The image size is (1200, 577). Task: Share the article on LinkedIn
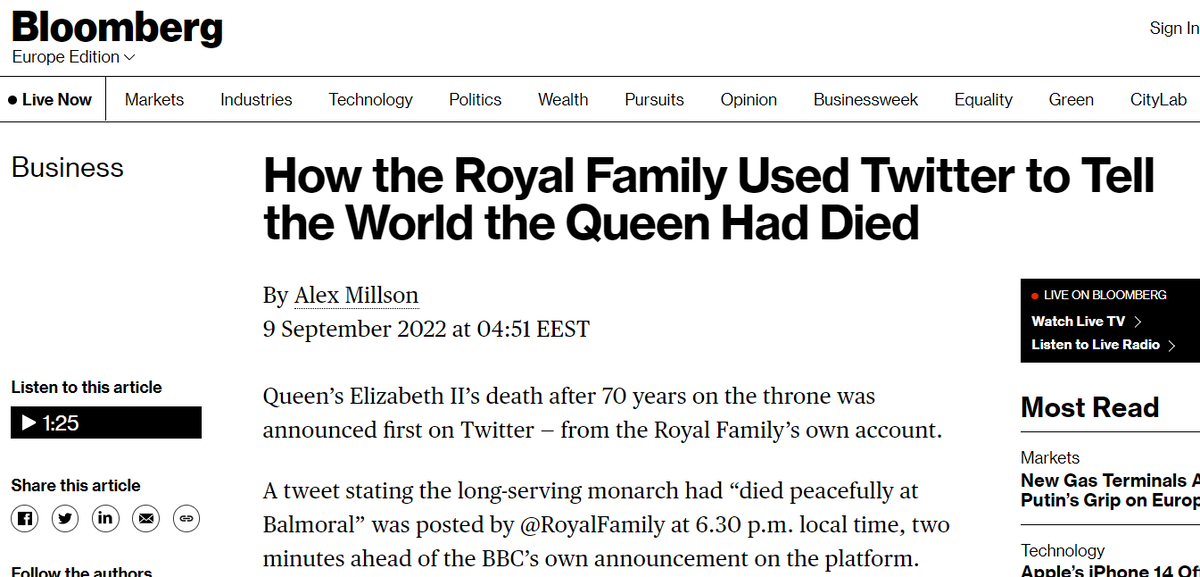[x=105, y=518]
